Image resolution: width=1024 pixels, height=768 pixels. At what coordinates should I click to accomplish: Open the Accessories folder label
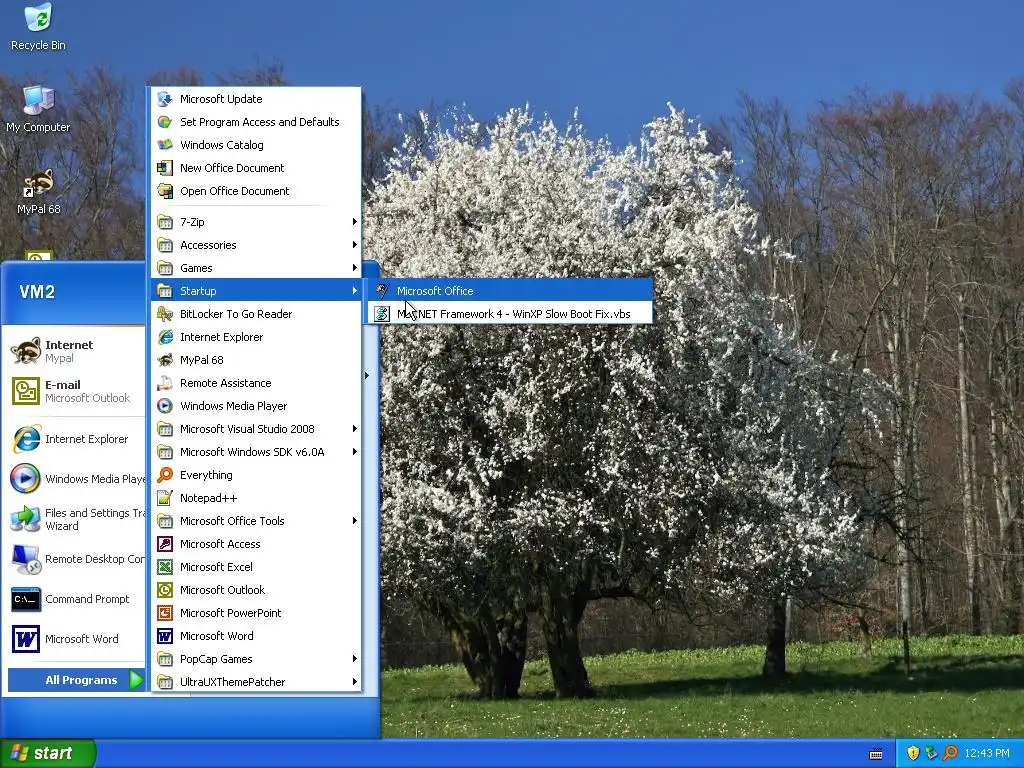(x=208, y=245)
